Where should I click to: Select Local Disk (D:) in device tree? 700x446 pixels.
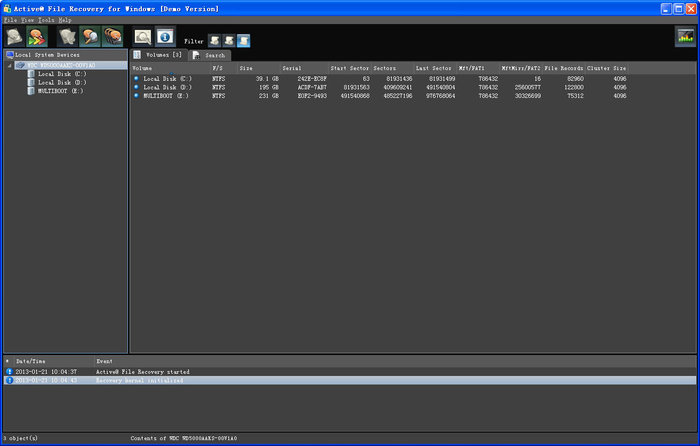click(x=62, y=83)
